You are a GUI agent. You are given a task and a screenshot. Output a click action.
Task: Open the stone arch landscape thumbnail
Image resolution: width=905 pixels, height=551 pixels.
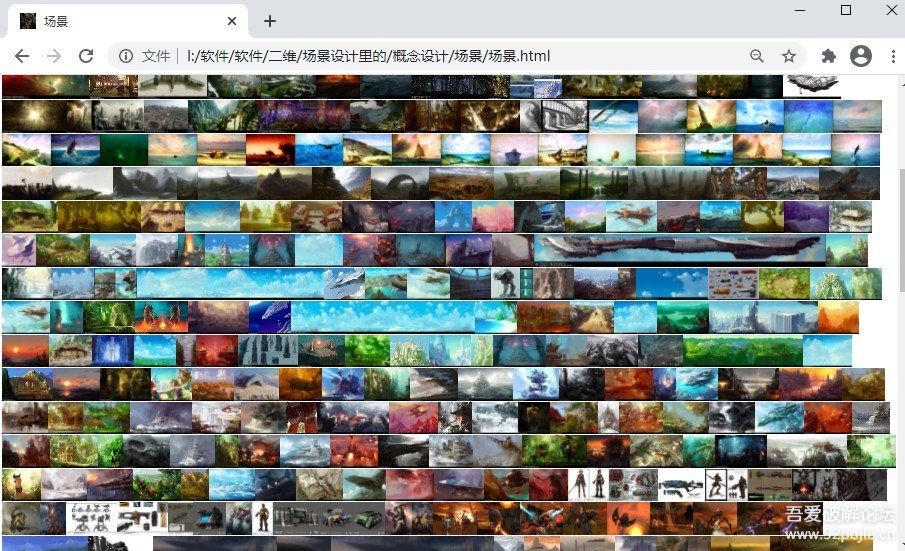pos(399,183)
